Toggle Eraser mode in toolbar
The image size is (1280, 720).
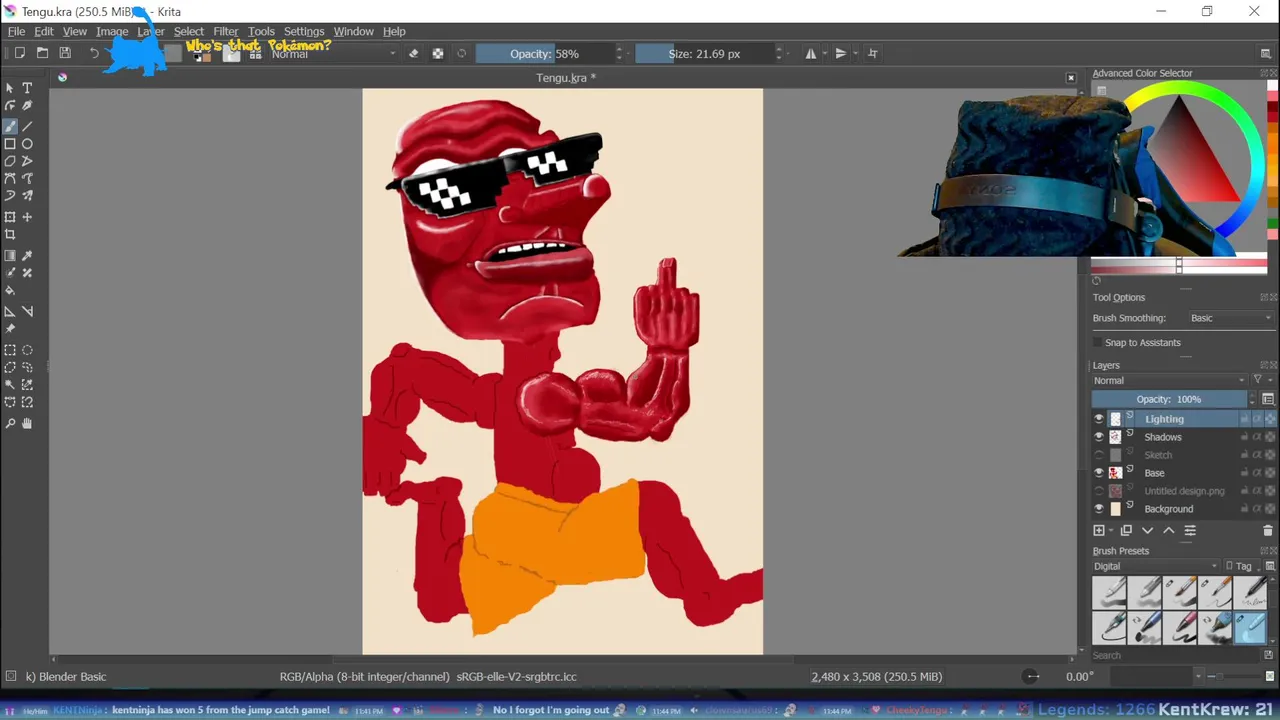tap(414, 53)
